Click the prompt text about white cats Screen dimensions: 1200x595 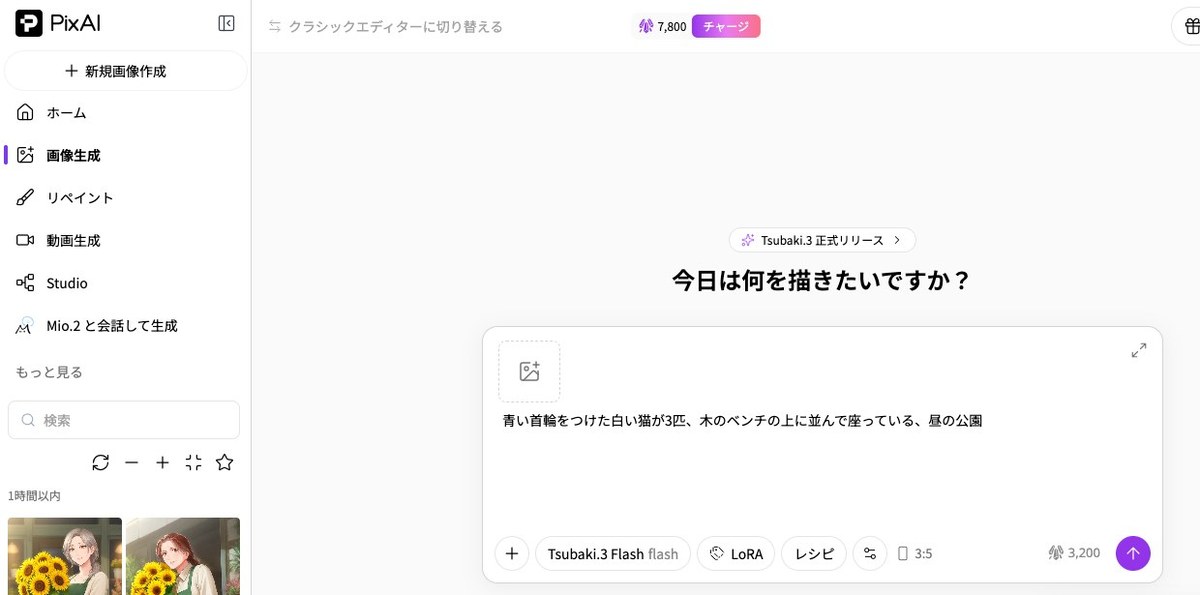pos(742,421)
